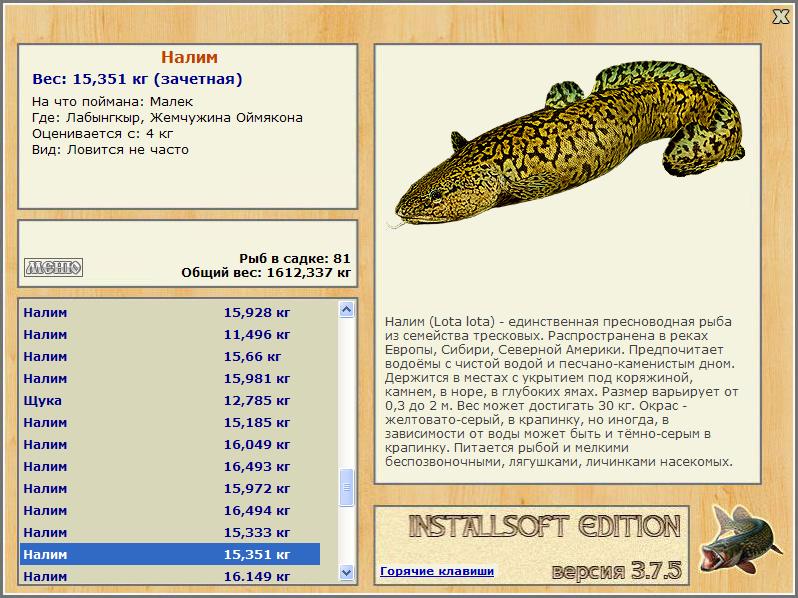This screenshot has height=598, width=798.
Task: Click the Где: Лабынгкыр, Жемчужина Оймякона line
Action: point(167,118)
